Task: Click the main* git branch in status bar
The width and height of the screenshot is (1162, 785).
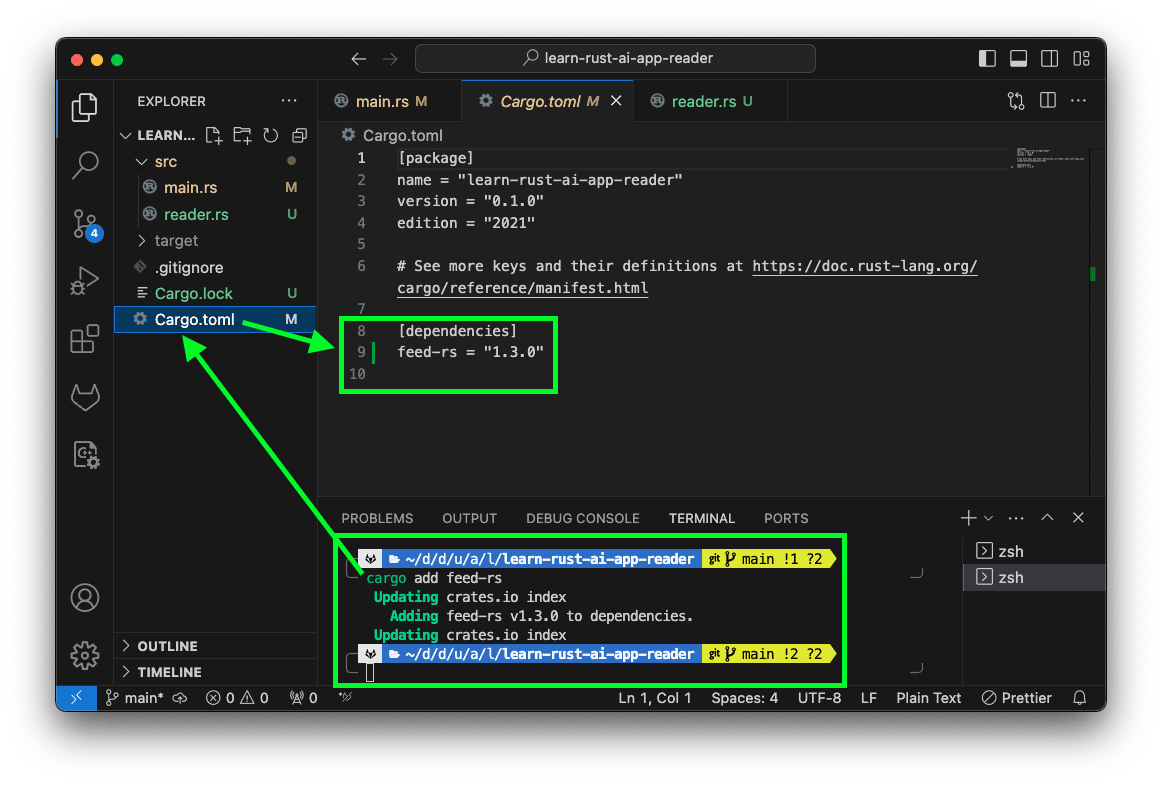Action: pos(135,698)
